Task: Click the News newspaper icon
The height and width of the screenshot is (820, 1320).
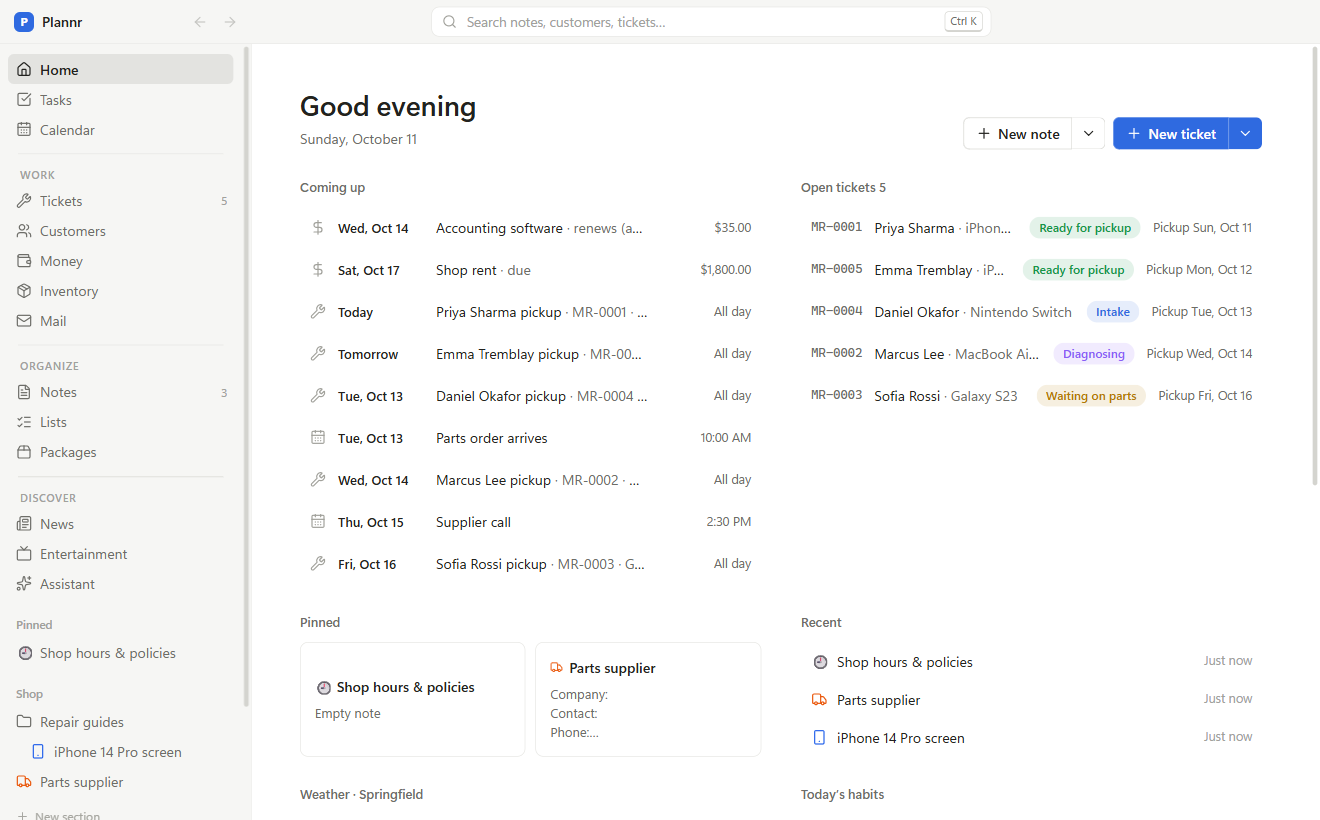Action: click(x=24, y=524)
